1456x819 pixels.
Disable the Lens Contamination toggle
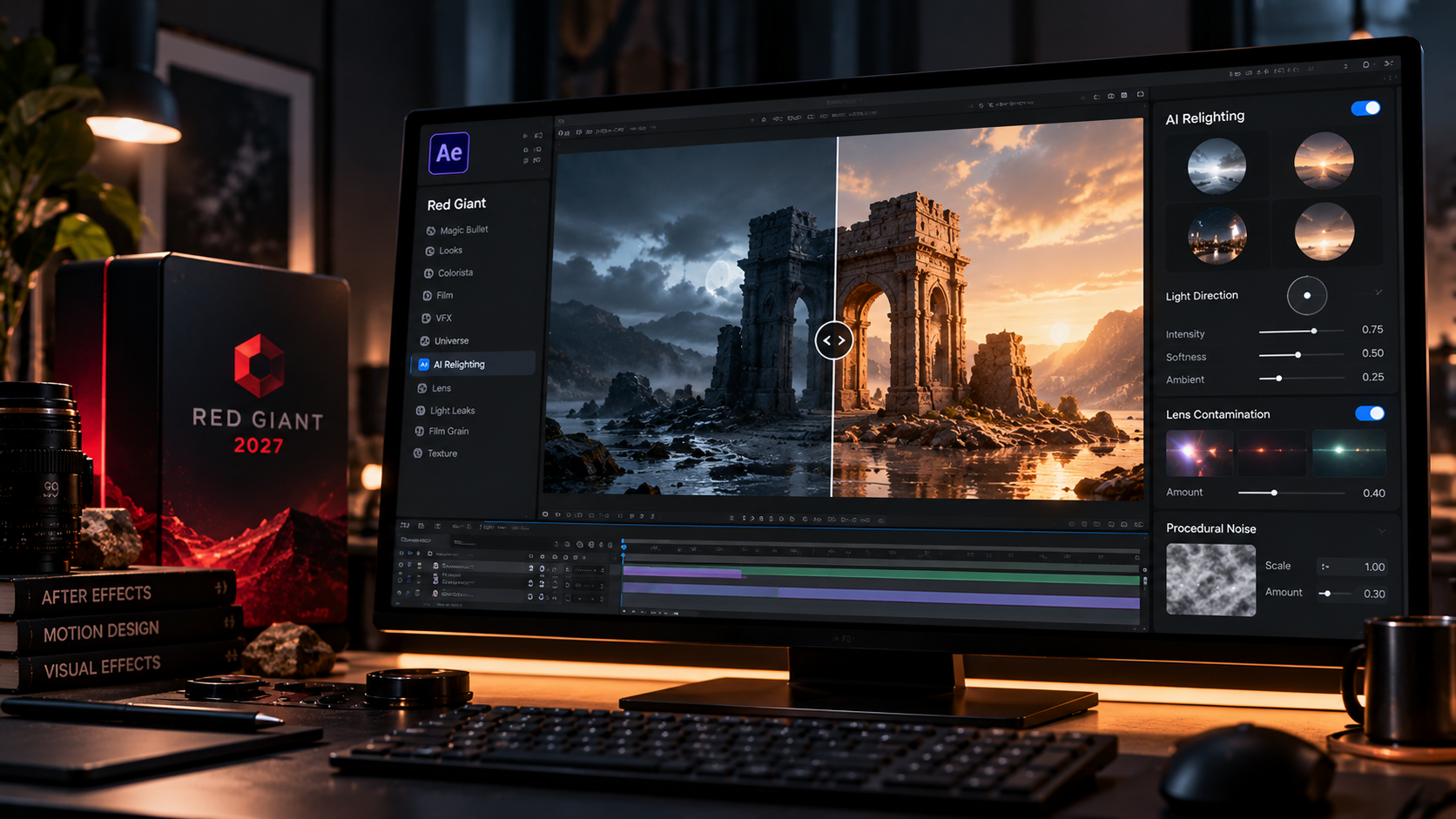click(1370, 413)
